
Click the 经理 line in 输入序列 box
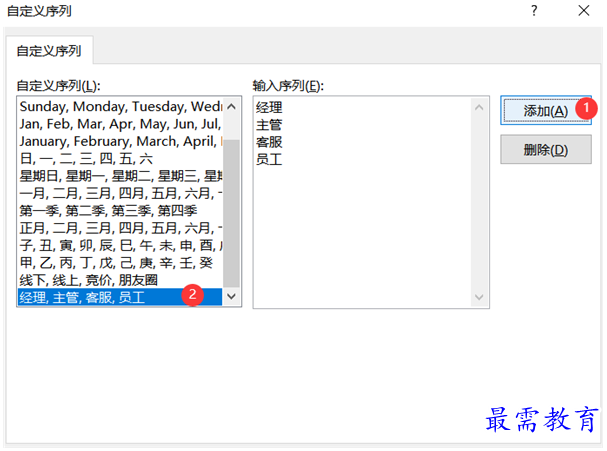pos(269,107)
